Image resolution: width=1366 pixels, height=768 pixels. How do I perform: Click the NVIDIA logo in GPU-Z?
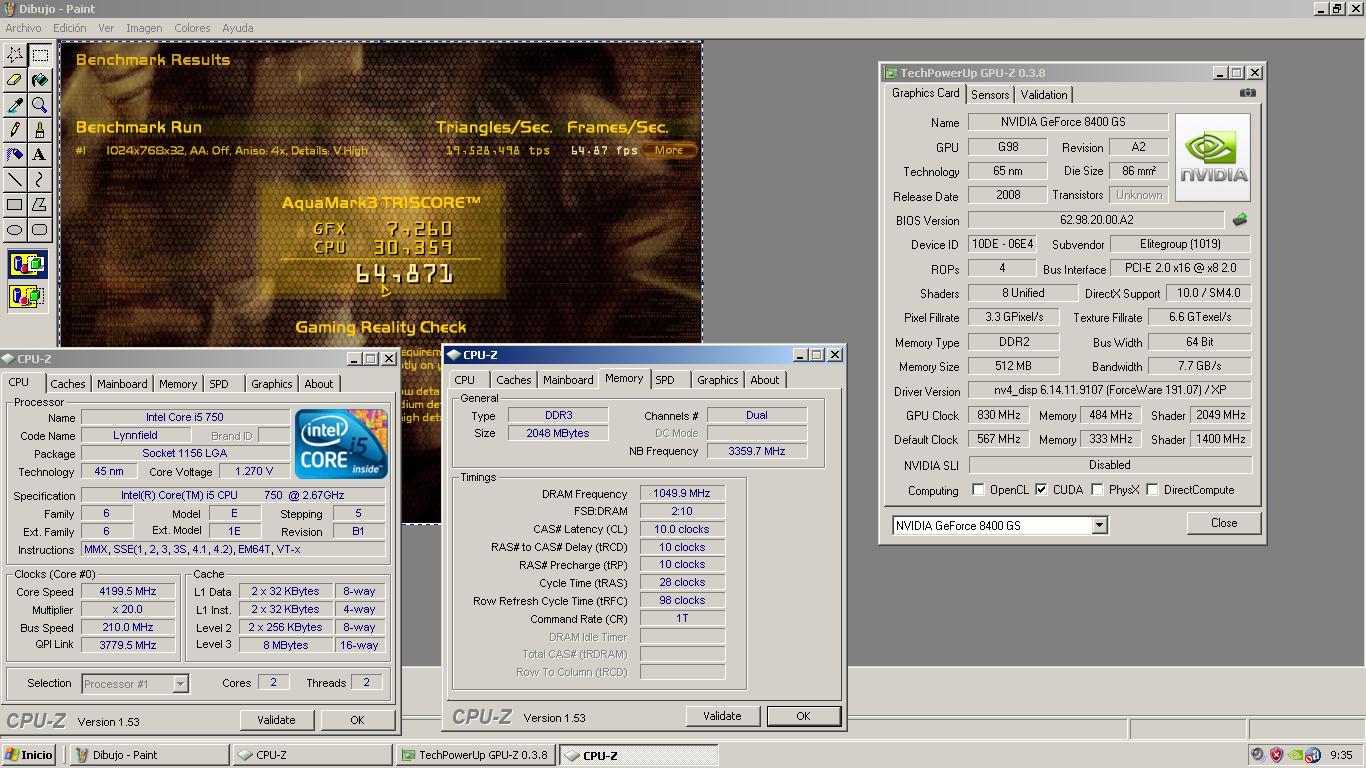[1212, 158]
